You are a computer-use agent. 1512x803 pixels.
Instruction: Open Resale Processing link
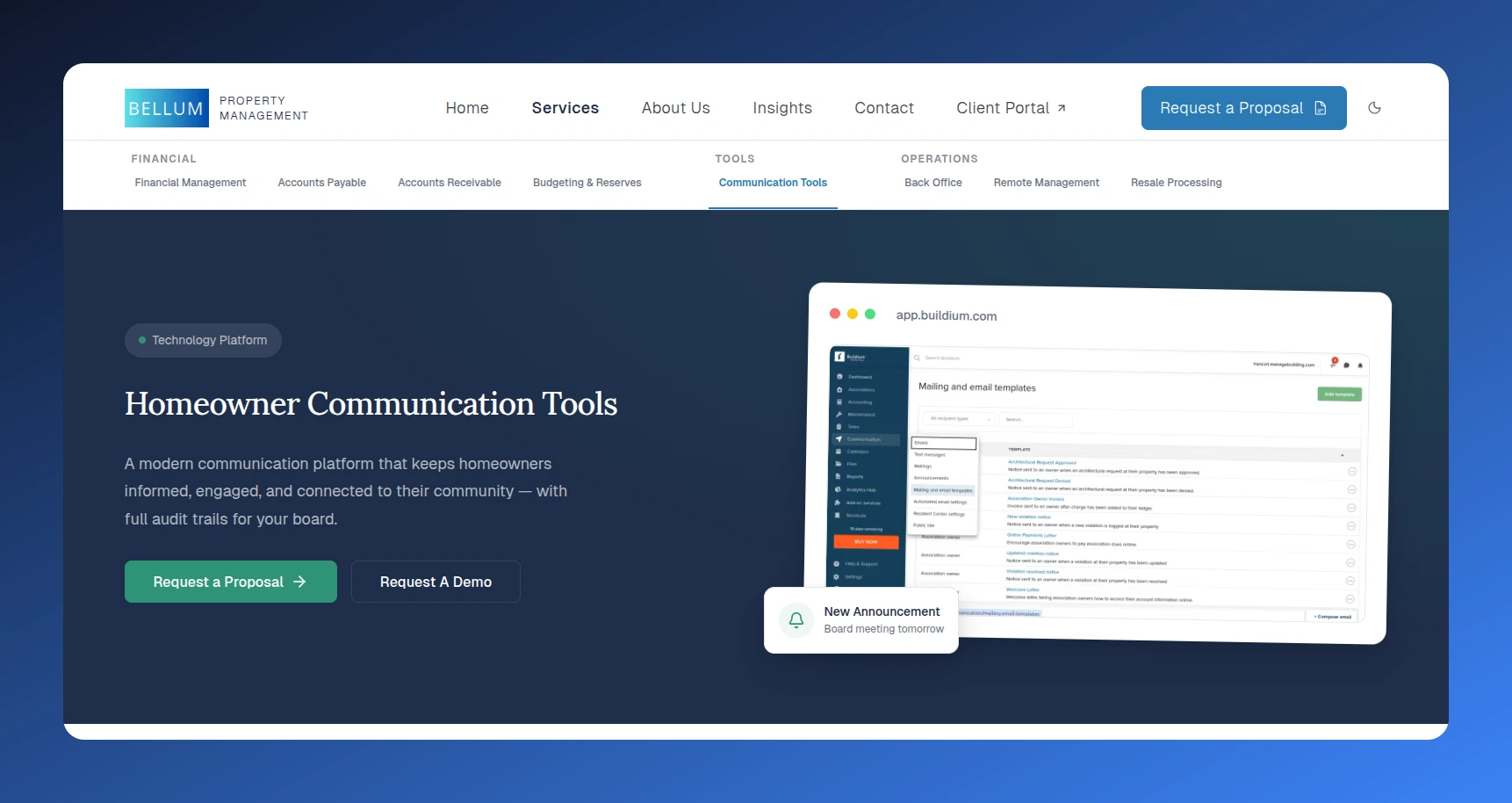(1177, 183)
